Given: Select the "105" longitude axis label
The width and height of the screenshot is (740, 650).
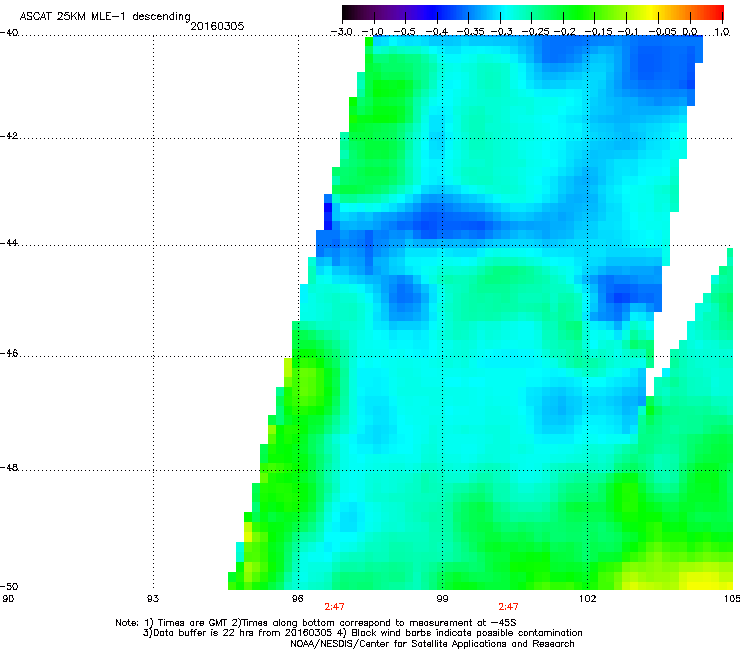Looking at the screenshot, I should pyautogui.click(x=732, y=599).
